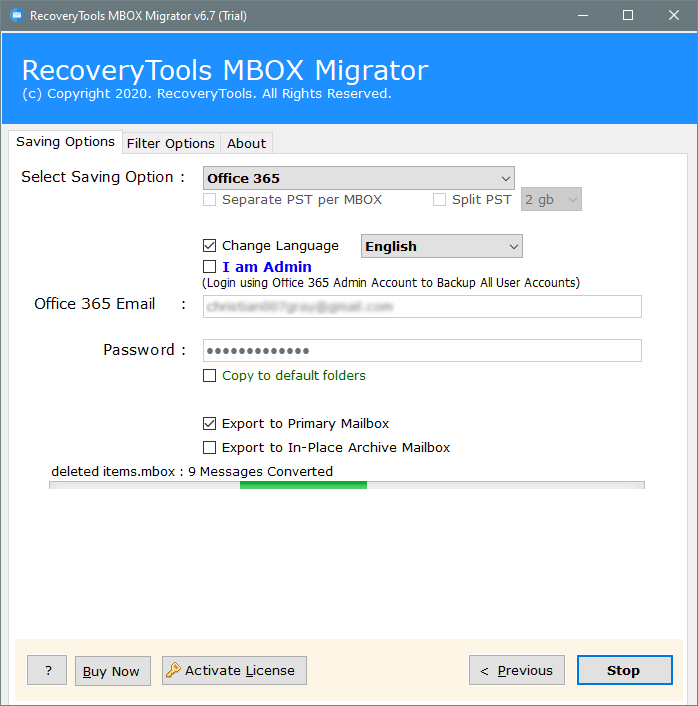This screenshot has height=706, width=698.
Task: Uncheck the Change Language checkbox
Action: (209, 245)
